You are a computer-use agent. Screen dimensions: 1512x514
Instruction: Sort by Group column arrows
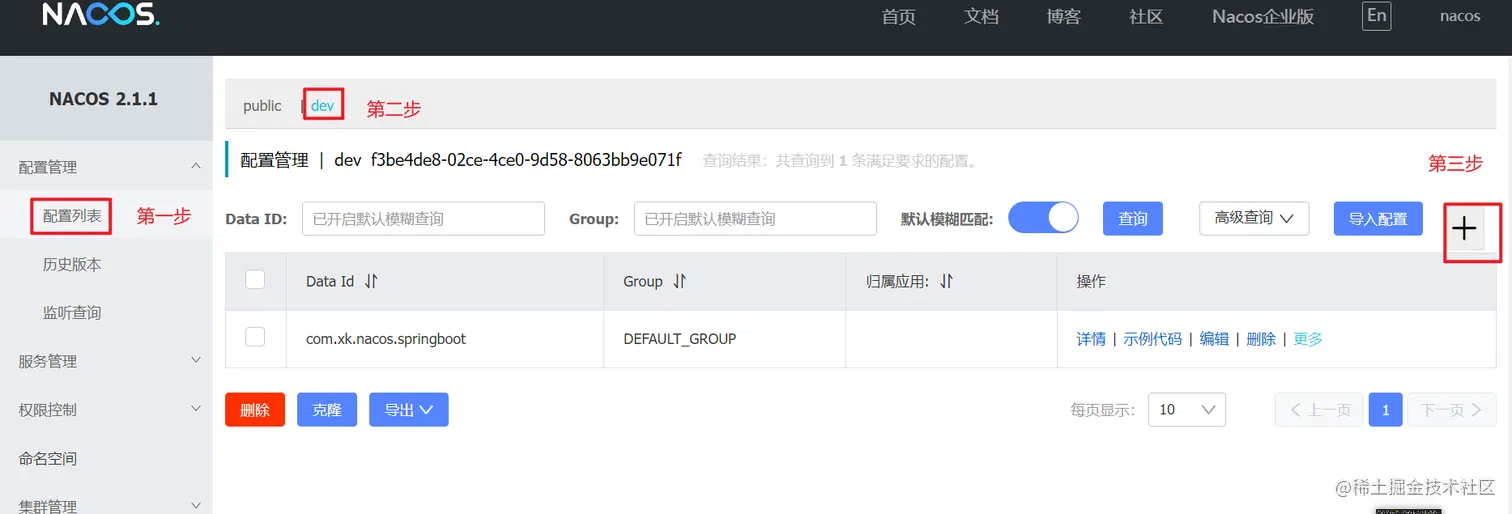click(x=680, y=282)
